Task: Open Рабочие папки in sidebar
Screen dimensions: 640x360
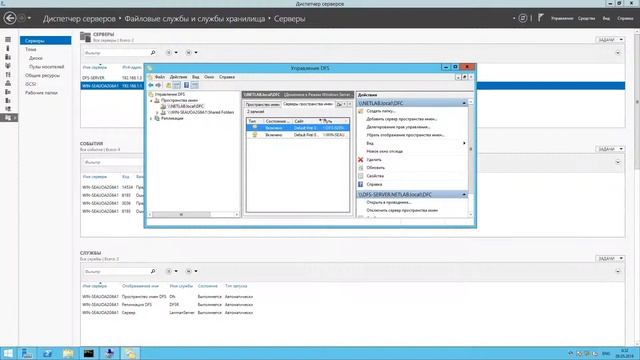Action: (41, 93)
